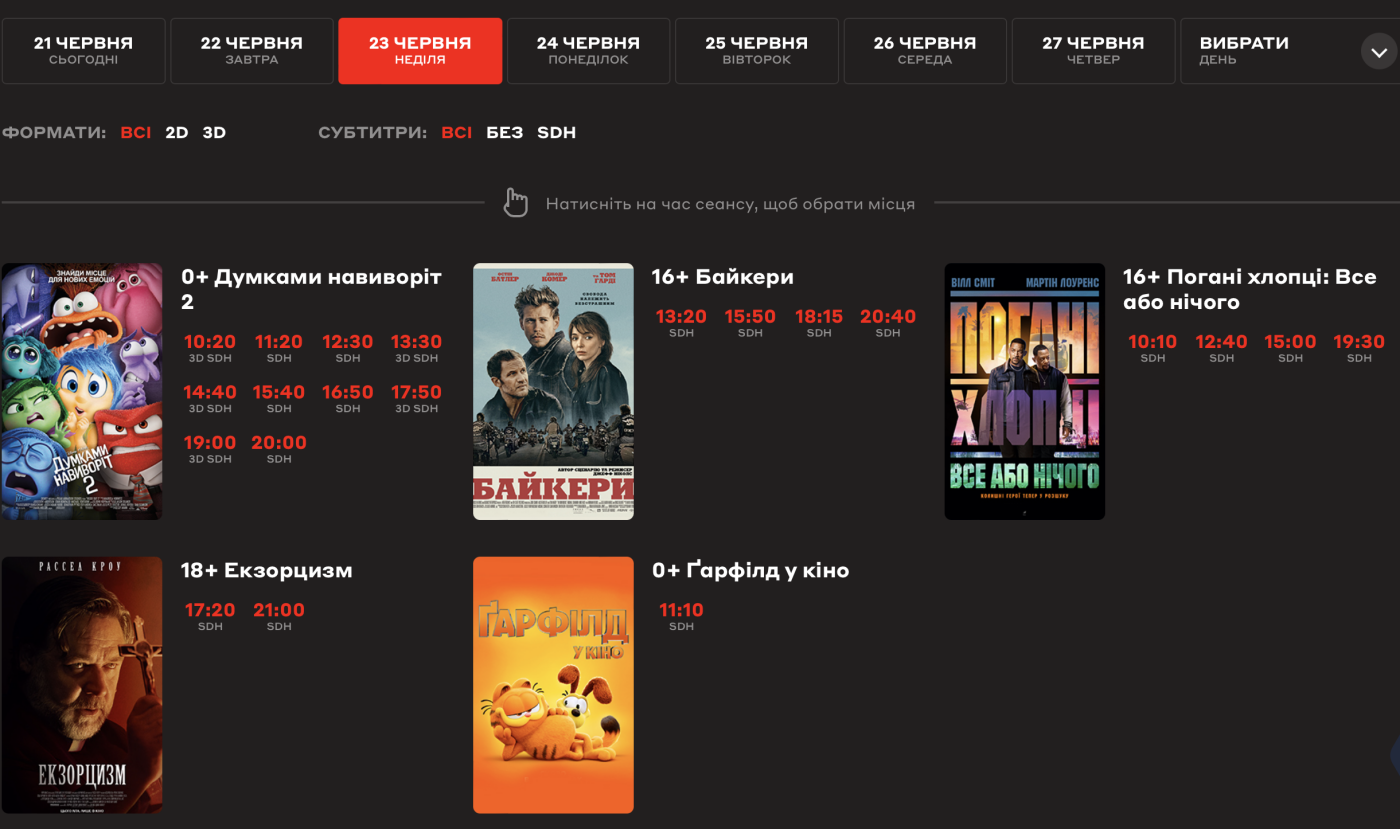Open the Думками навиворіт 2 poster
Viewport: 1400px width, 829px height.
81,391
